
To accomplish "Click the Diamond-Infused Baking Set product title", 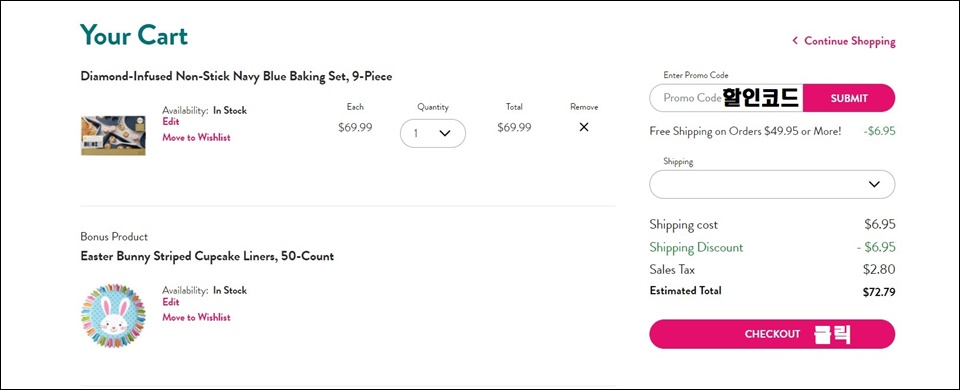I will tap(236, 77).
